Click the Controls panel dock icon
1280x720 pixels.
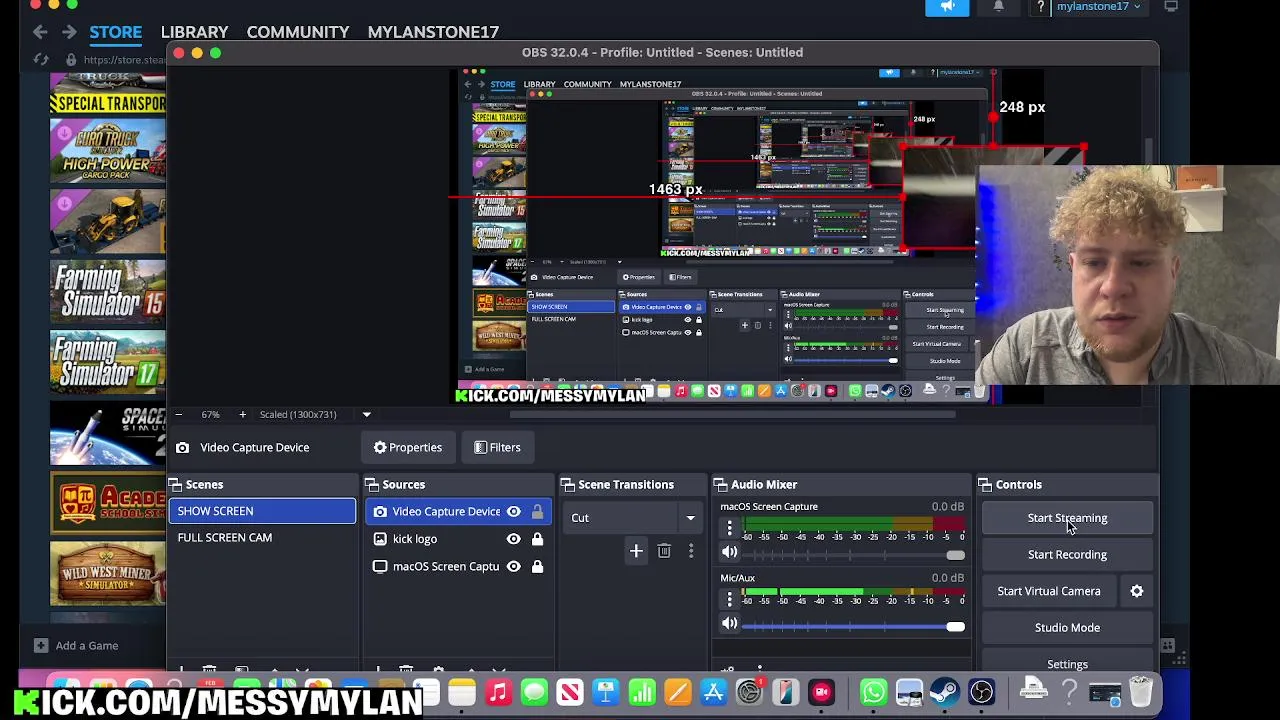[x=985, y=485]
